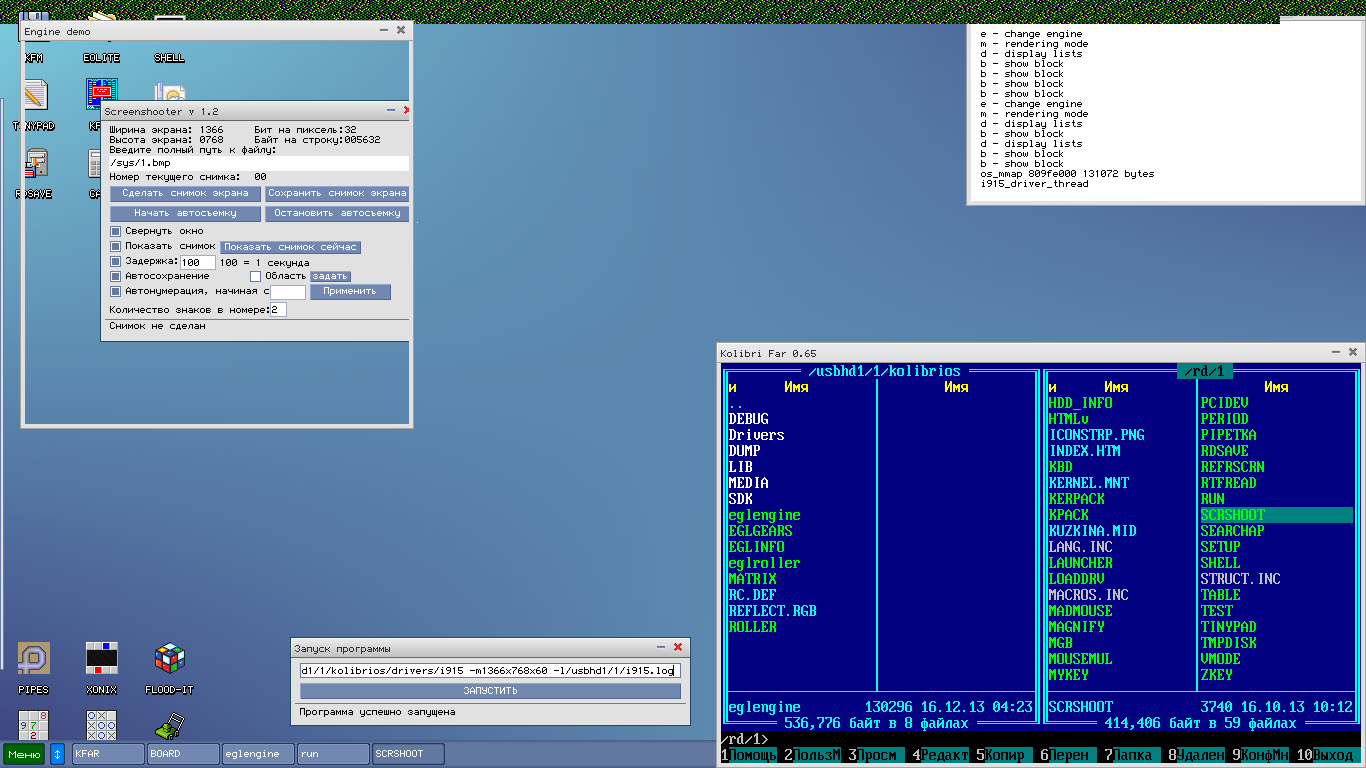
Task: Select the eglengine file in left panel
Action: coord(764,515)
